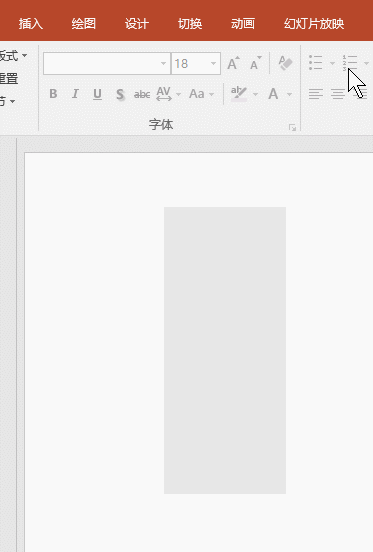Image resolution: width=373 pixels, height=552 pixels.
Task: Expand the font name dropdown arrow
Action: click(x=163, y=64)
